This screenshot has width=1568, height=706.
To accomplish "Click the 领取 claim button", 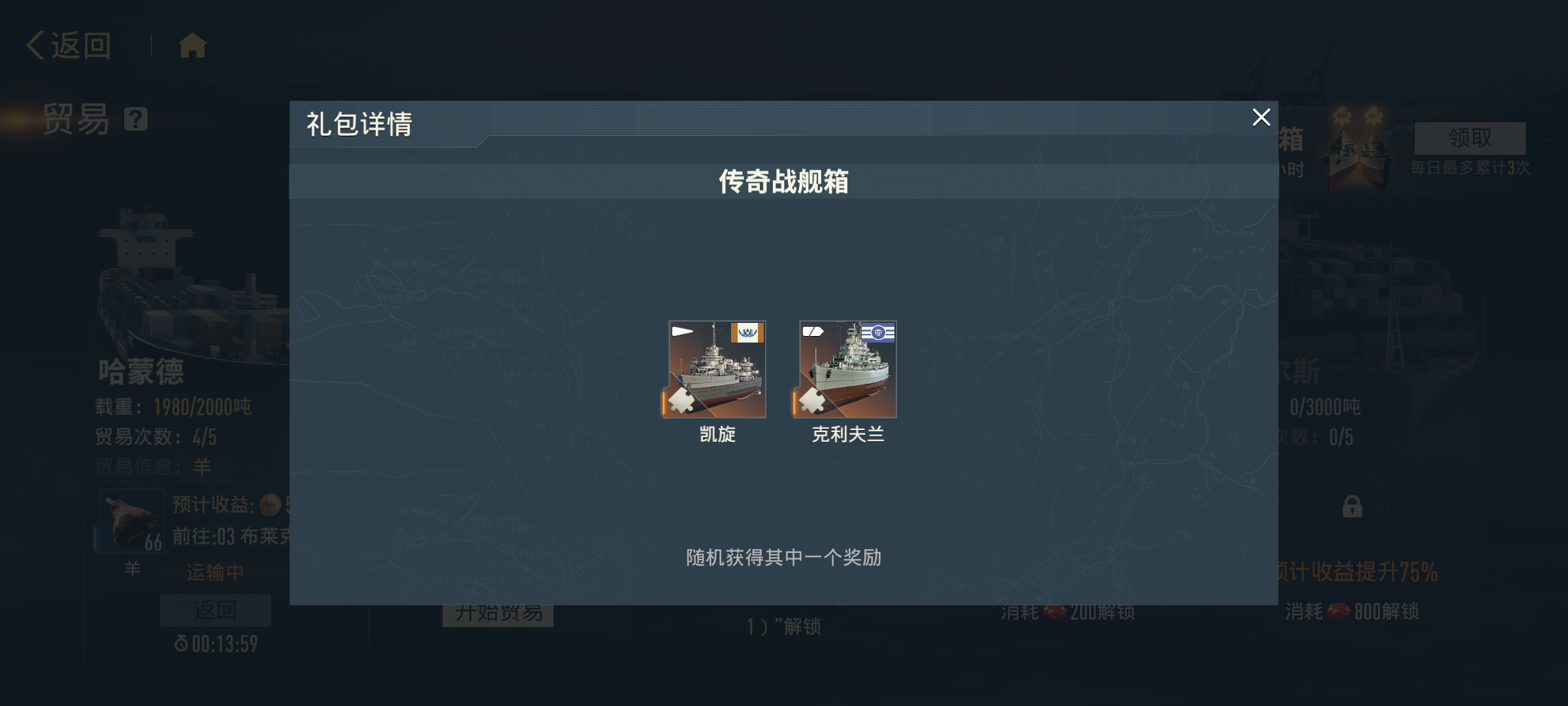I will tap(1470, 138).
